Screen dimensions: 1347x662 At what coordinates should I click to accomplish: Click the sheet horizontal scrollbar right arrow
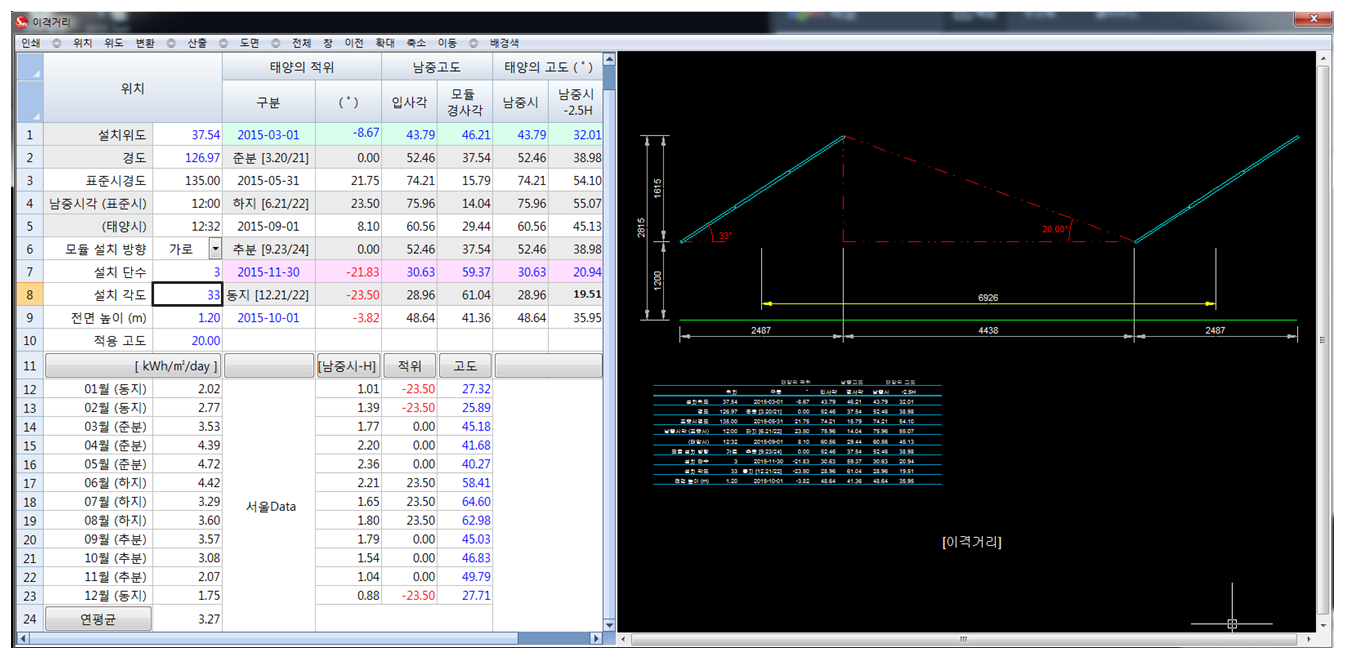click(x=597, y=638)
